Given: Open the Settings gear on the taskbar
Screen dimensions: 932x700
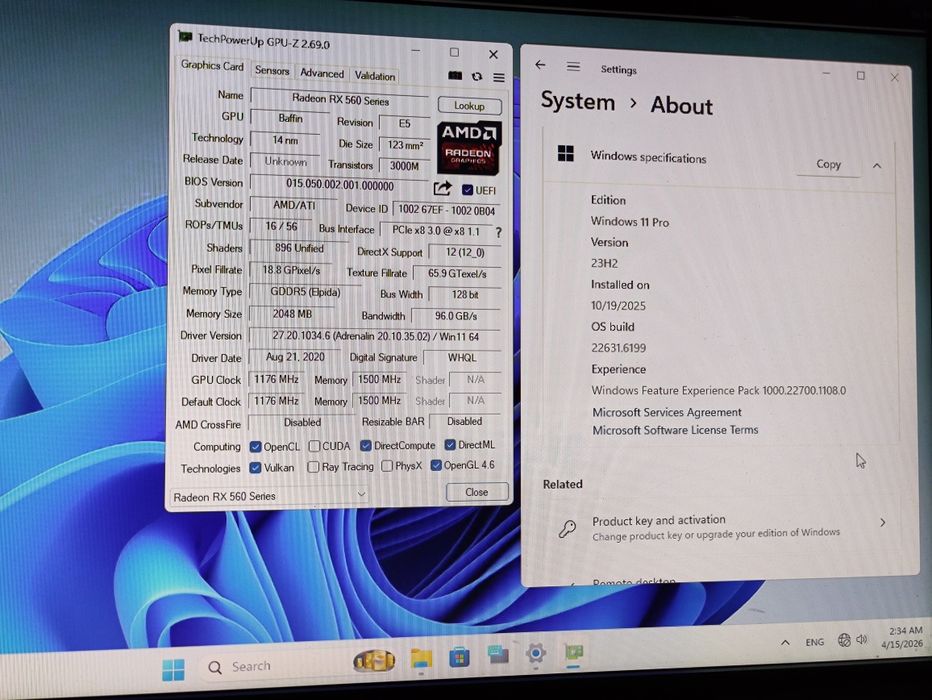Looking at the screenshot, I should (536, 654).
